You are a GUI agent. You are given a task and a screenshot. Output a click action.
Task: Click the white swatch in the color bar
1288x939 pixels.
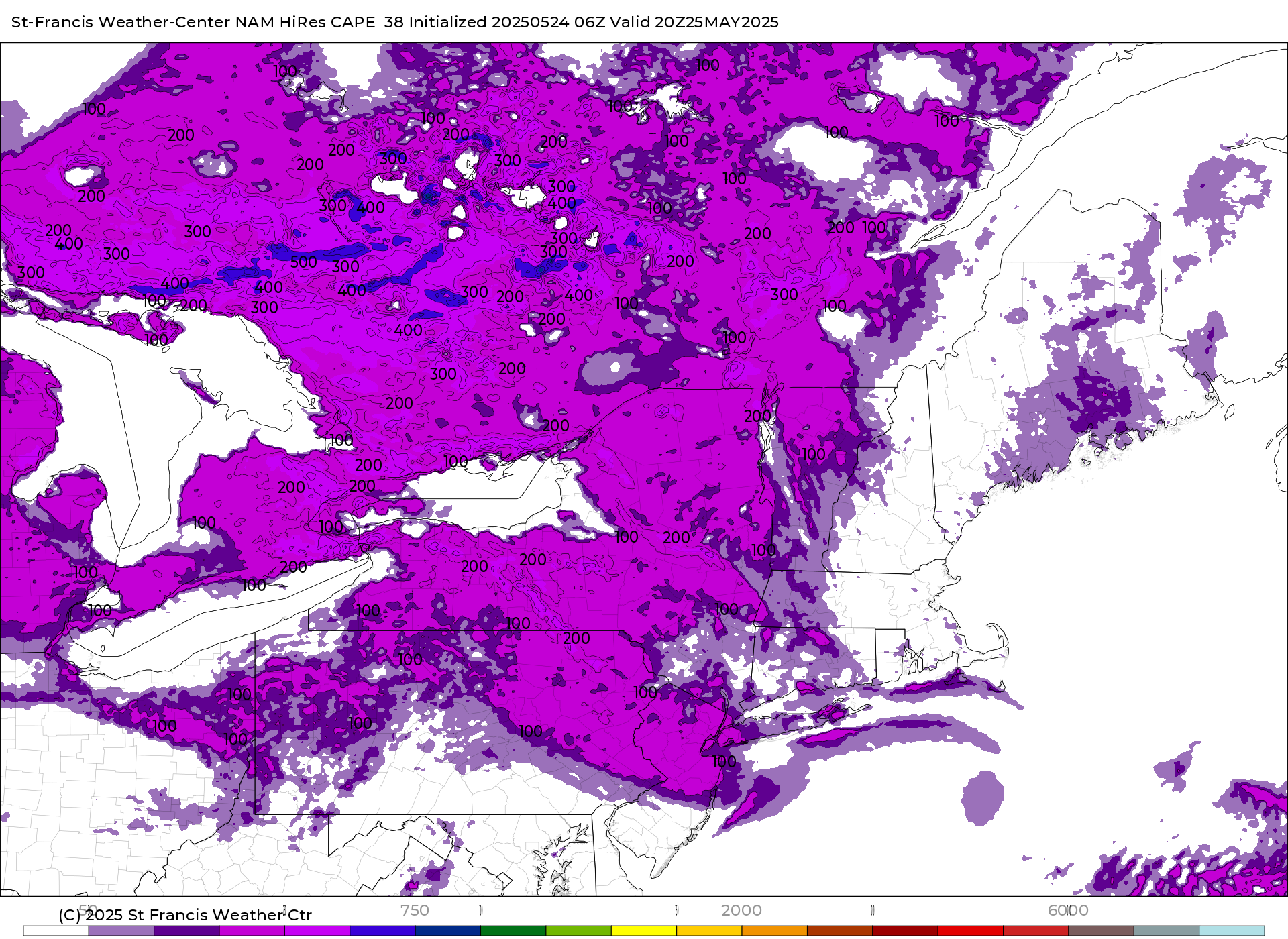point(56,931)
